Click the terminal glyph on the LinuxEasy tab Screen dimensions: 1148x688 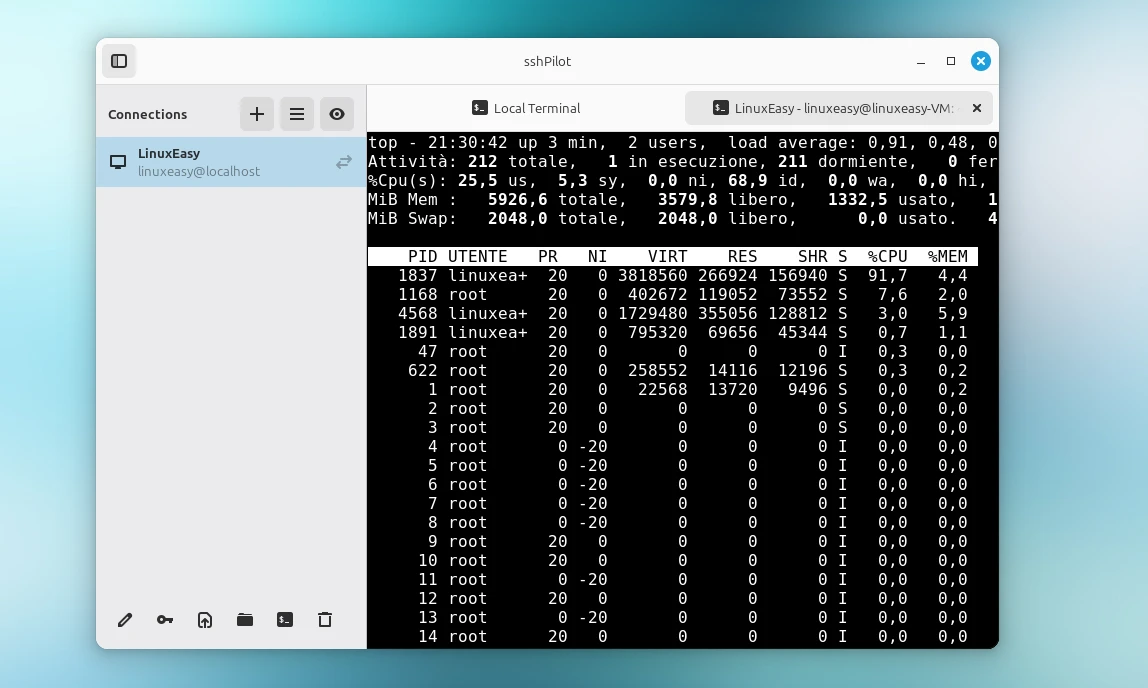click(x=719, y=107)
